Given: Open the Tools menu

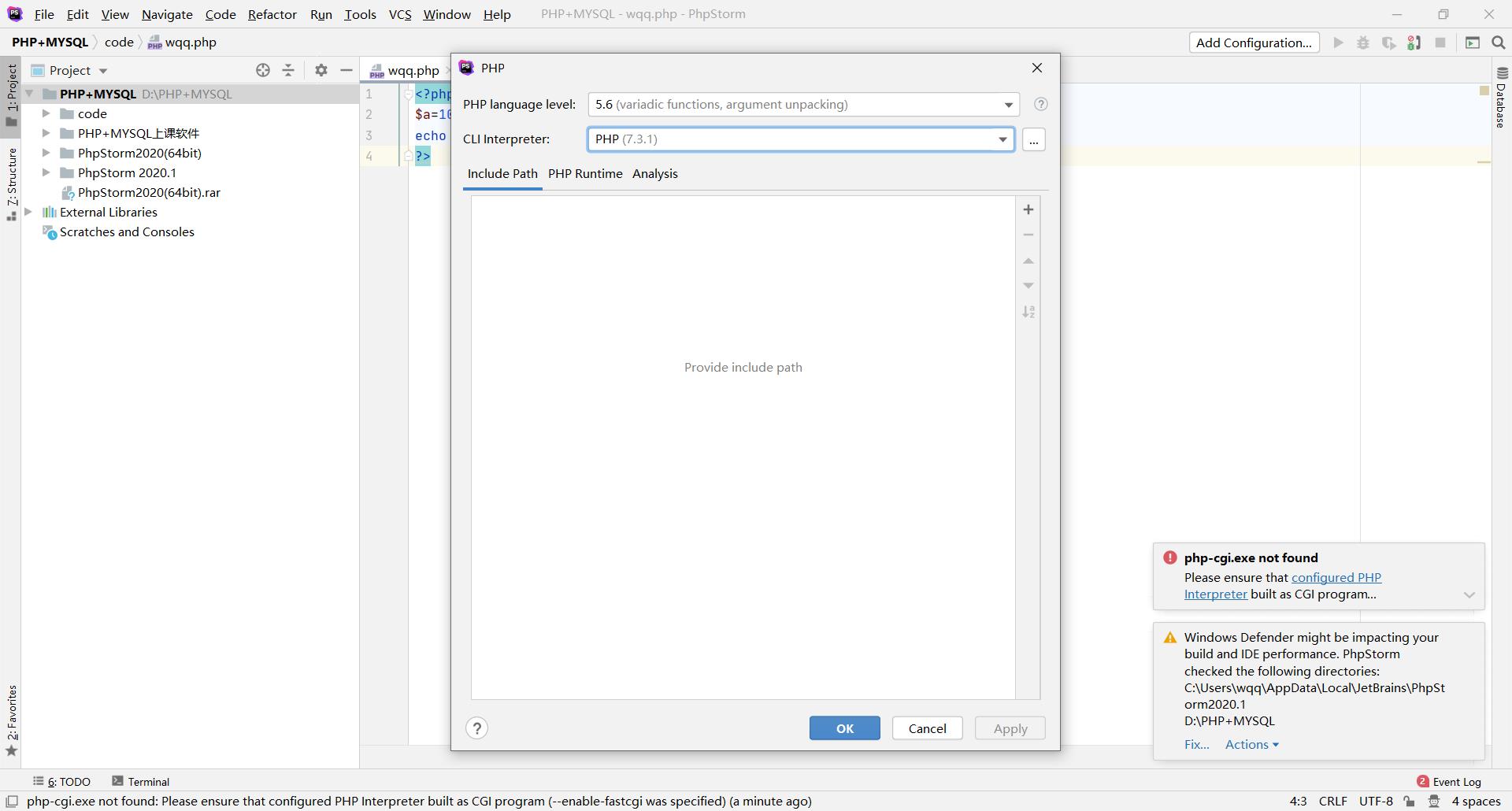Looking at the screenshot, I should pos(360,14).
